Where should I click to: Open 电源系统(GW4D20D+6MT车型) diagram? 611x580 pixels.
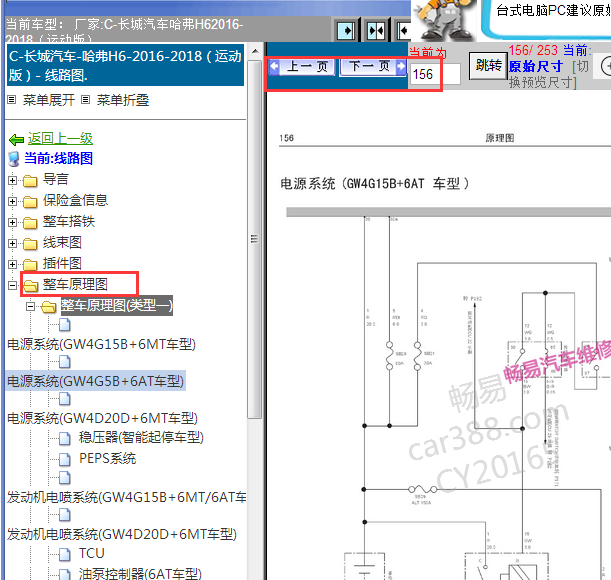102,418
